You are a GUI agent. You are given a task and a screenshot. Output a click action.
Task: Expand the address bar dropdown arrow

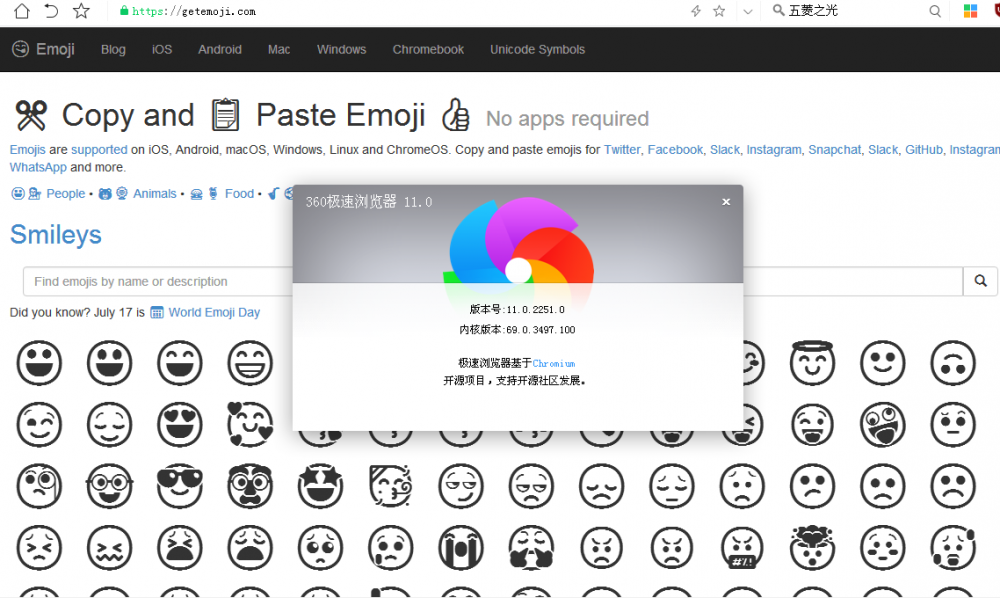[747, 11]
